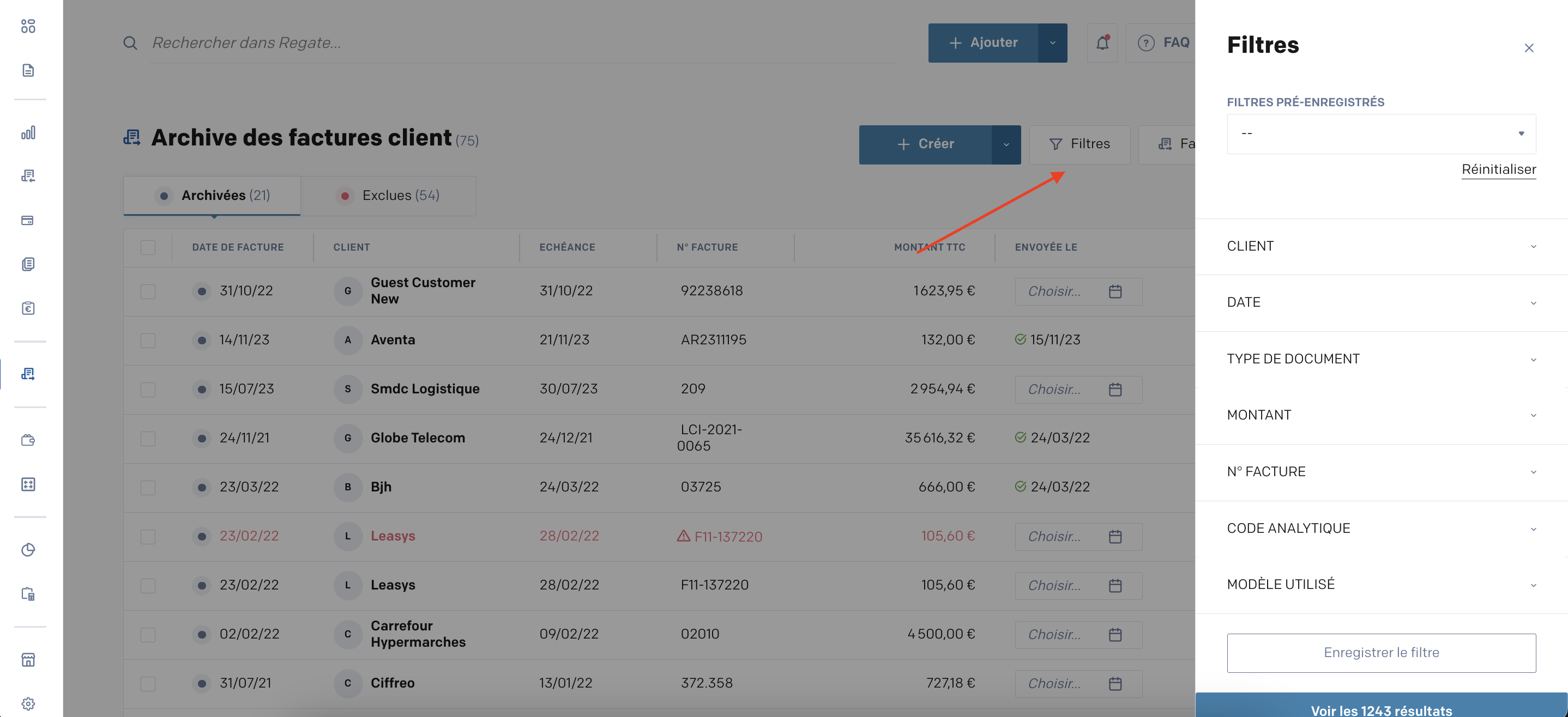This screenshot has width=1568, height=717.
Task: Close the Filtres panel with the X
Action: click(1528, 47)
